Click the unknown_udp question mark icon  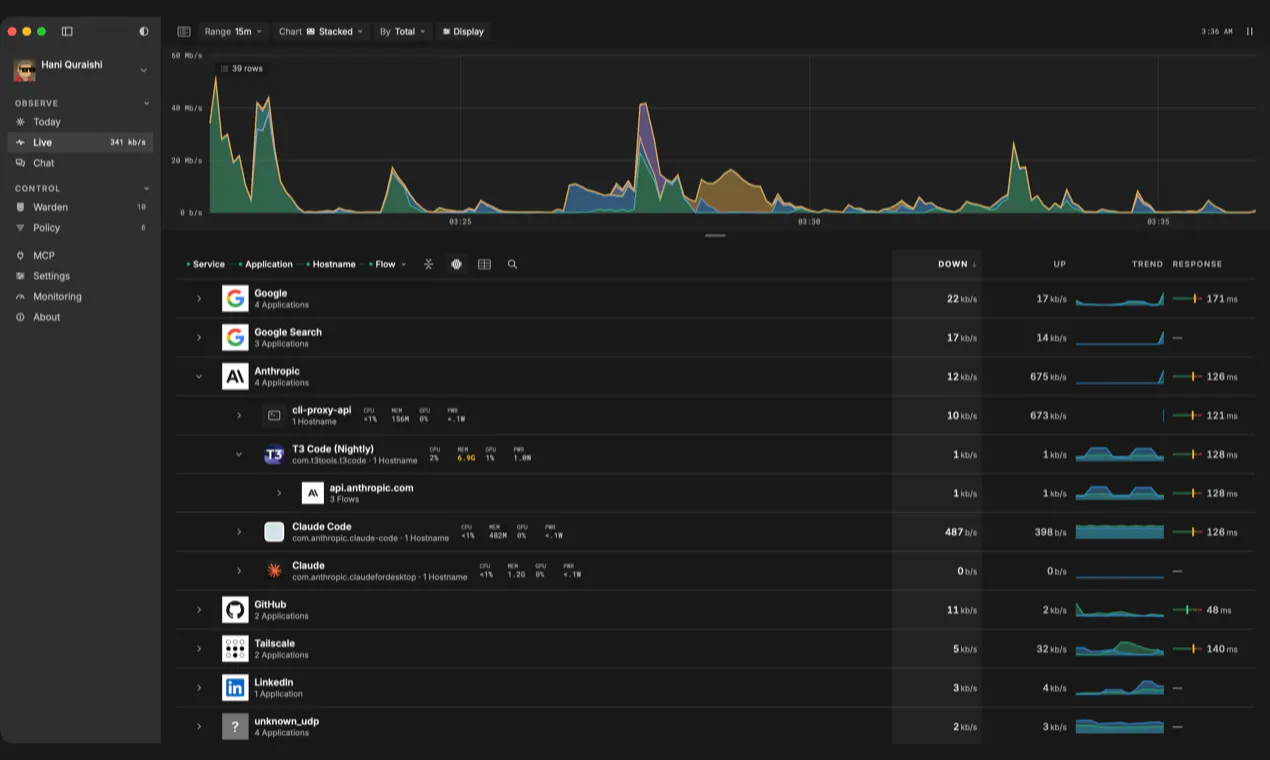pyautogui.click(x=235, y=727)
